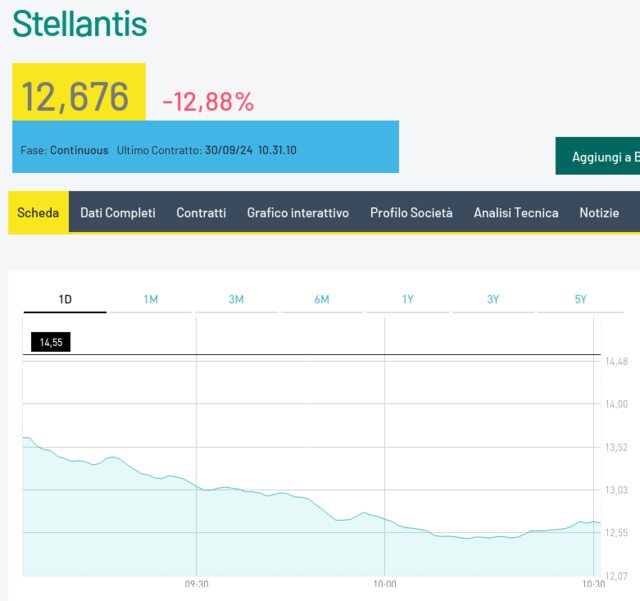
Task: Click the 13,03 axis value
Action: tap(616, 490)
